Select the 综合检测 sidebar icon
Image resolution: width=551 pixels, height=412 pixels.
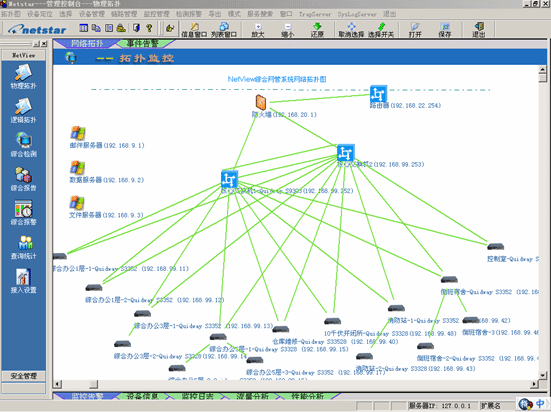click(23, 145)
